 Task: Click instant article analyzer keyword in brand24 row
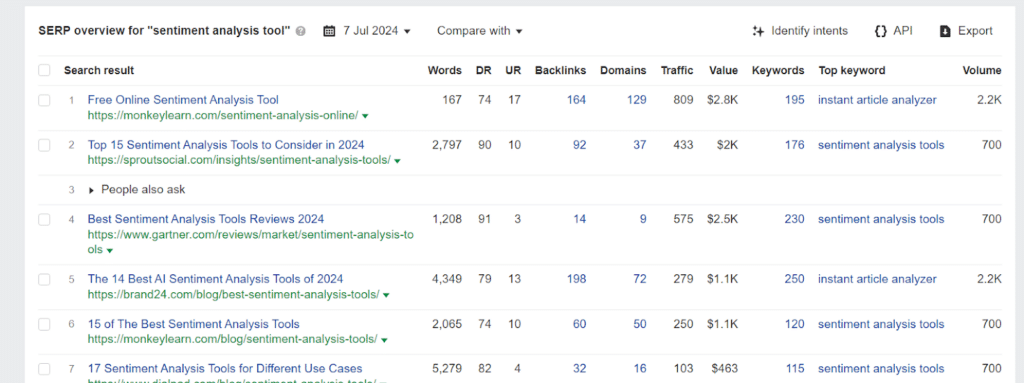click(877, 279)
